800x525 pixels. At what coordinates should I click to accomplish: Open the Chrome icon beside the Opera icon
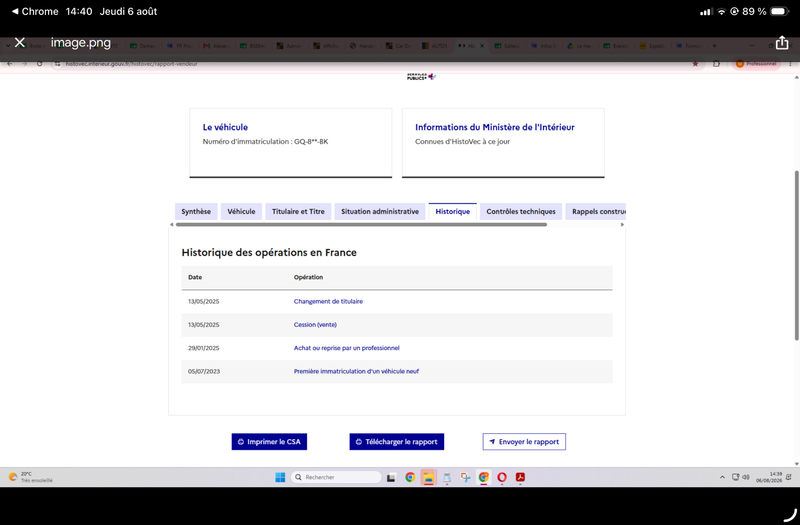(x=484, y=477)
